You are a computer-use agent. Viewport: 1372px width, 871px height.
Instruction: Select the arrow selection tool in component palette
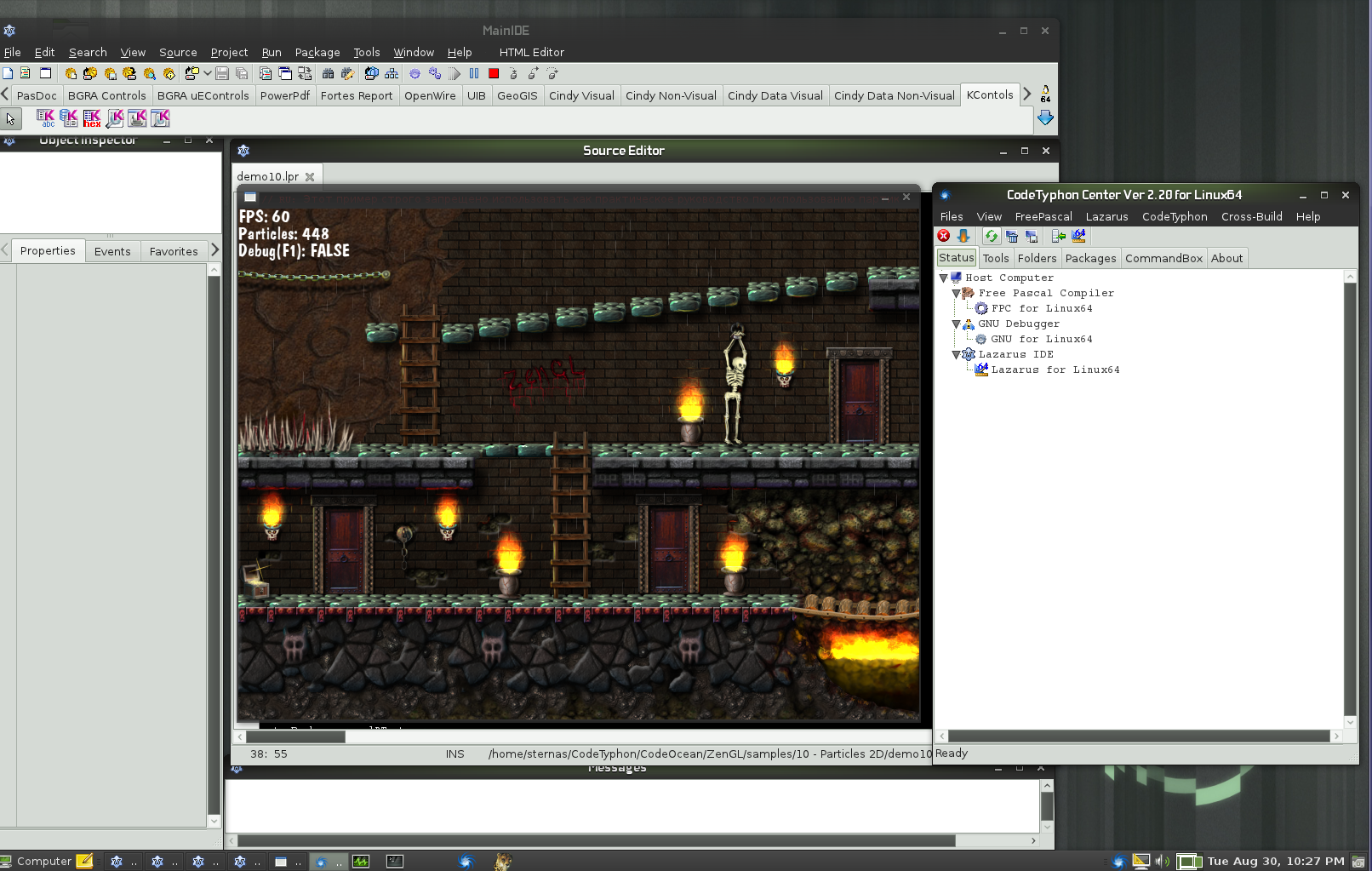tap(10, 119)
